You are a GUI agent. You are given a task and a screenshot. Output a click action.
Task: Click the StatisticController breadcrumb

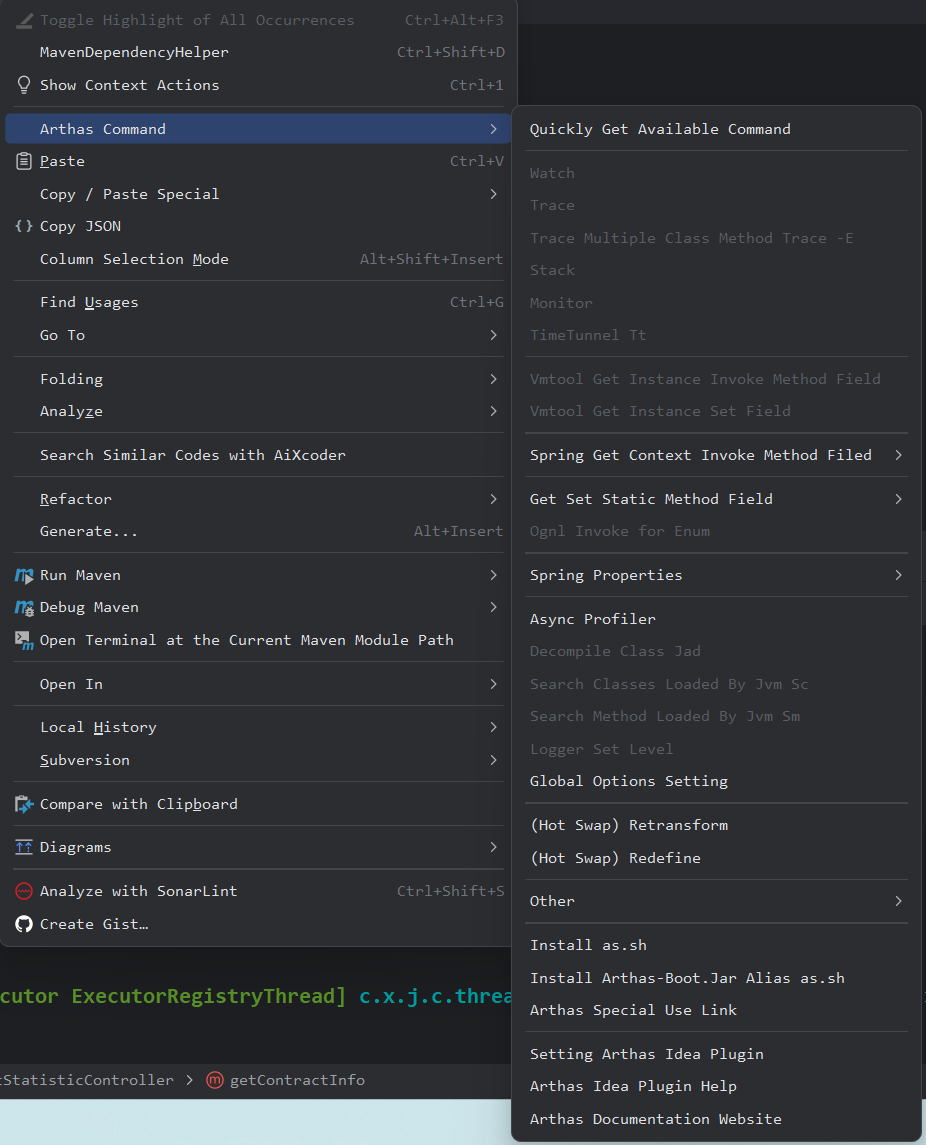[x=87, y=1080]
